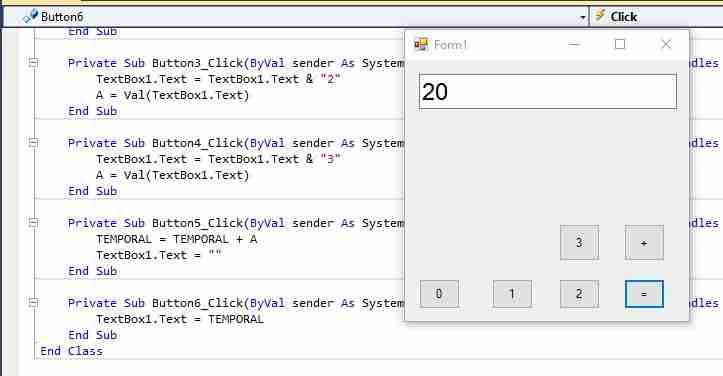
Task: Click the Button4_Click sub declaration
Action: click(236, 143)
